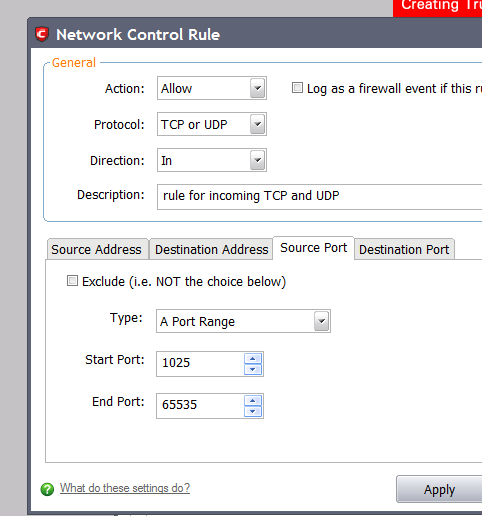The image size is (482, 516).
Task: Expand the Type dropdown showing A Port Range
Action: click(243, 321)
